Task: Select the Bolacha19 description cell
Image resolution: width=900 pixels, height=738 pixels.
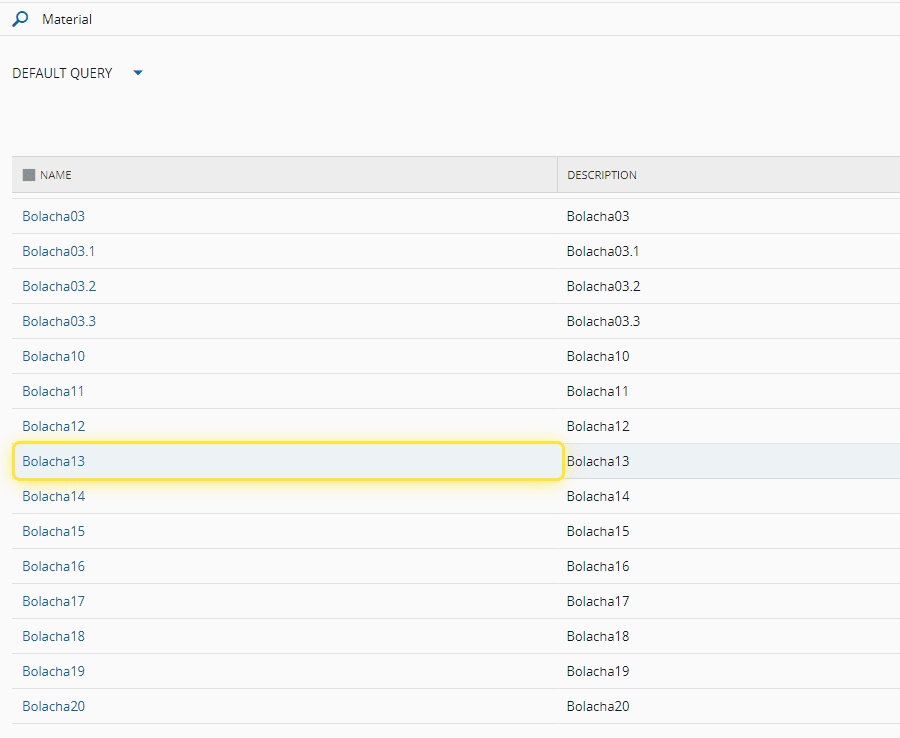Action: point(728,671)
